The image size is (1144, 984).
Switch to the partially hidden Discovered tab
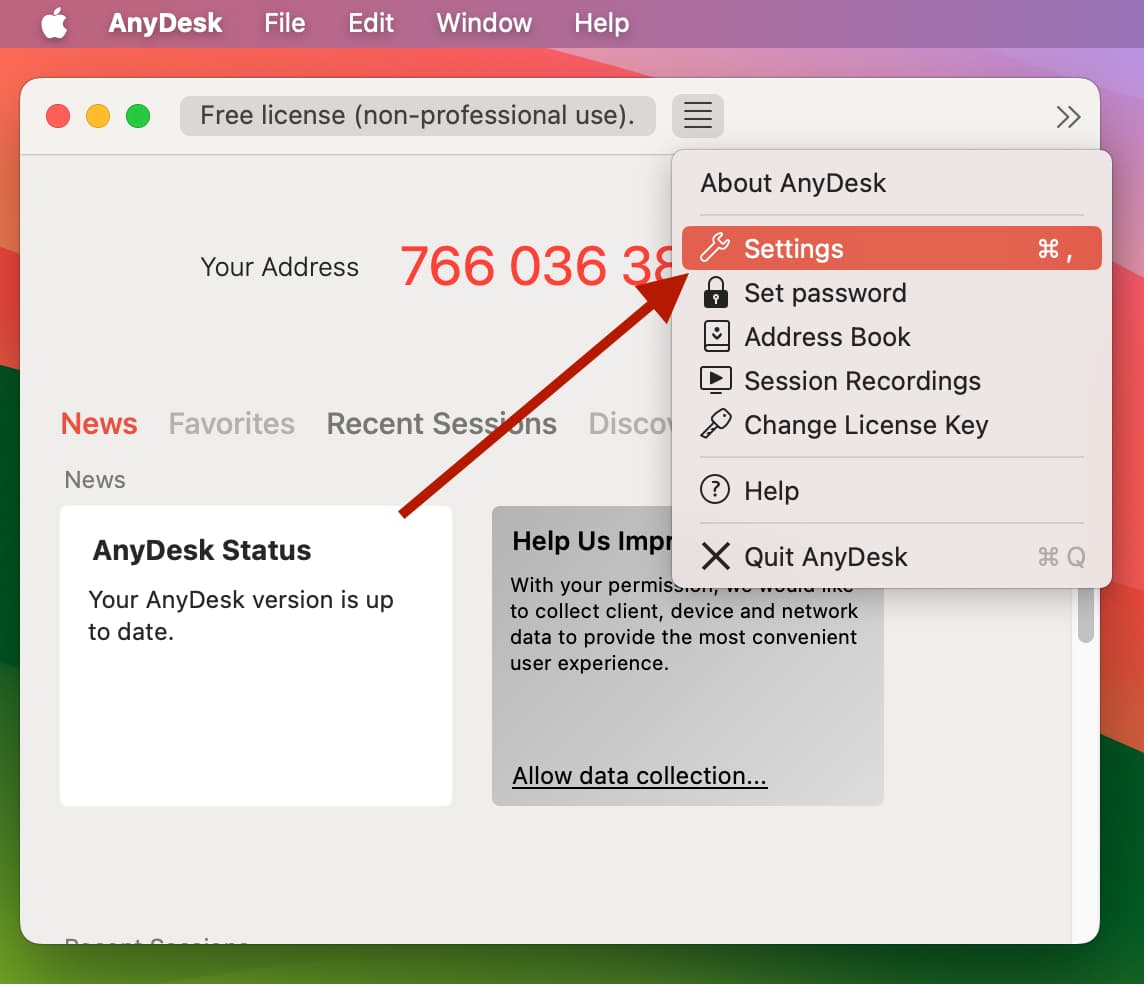(630, 423)
